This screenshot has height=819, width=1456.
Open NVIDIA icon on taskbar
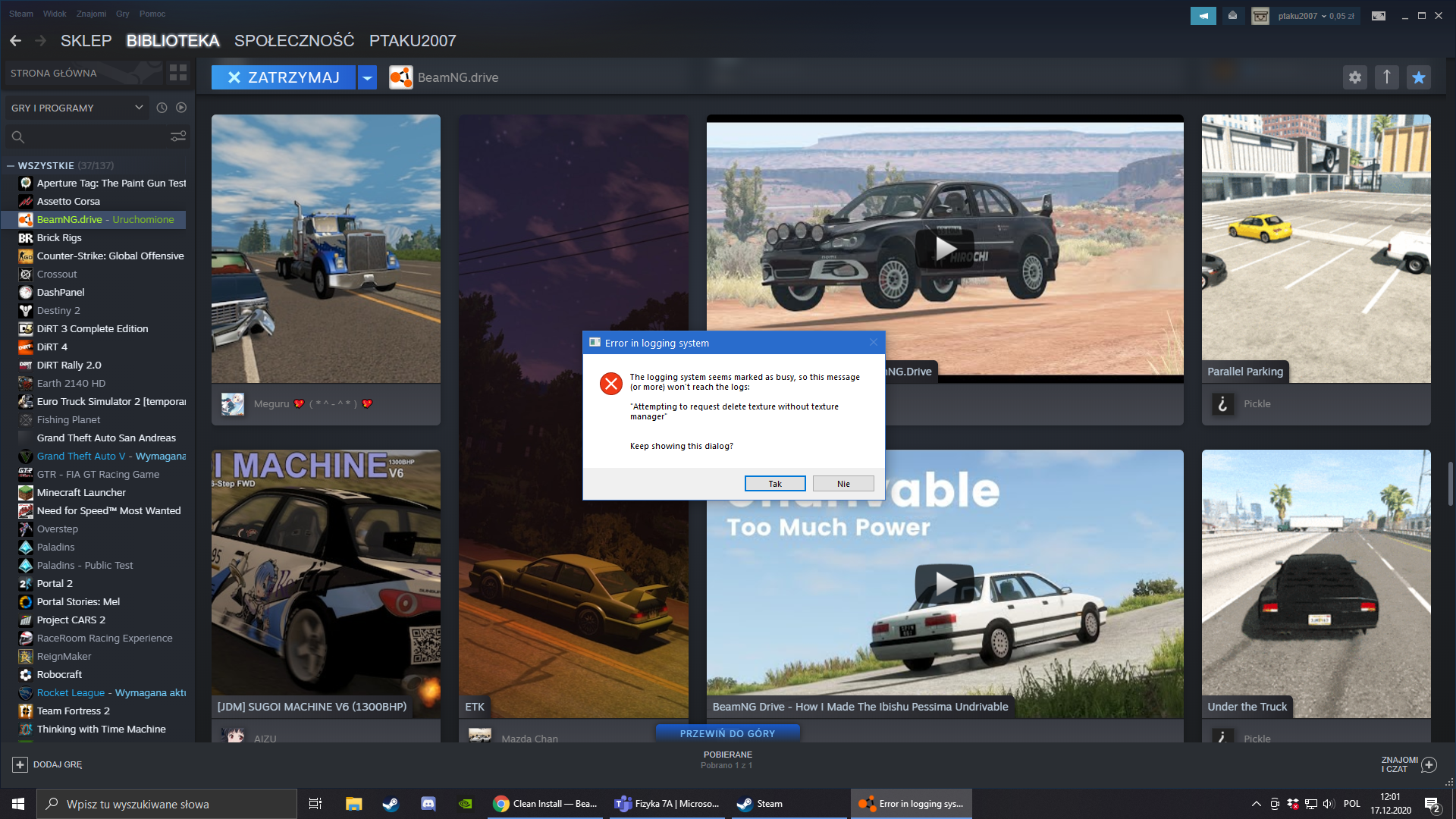[x=466, y=804]
